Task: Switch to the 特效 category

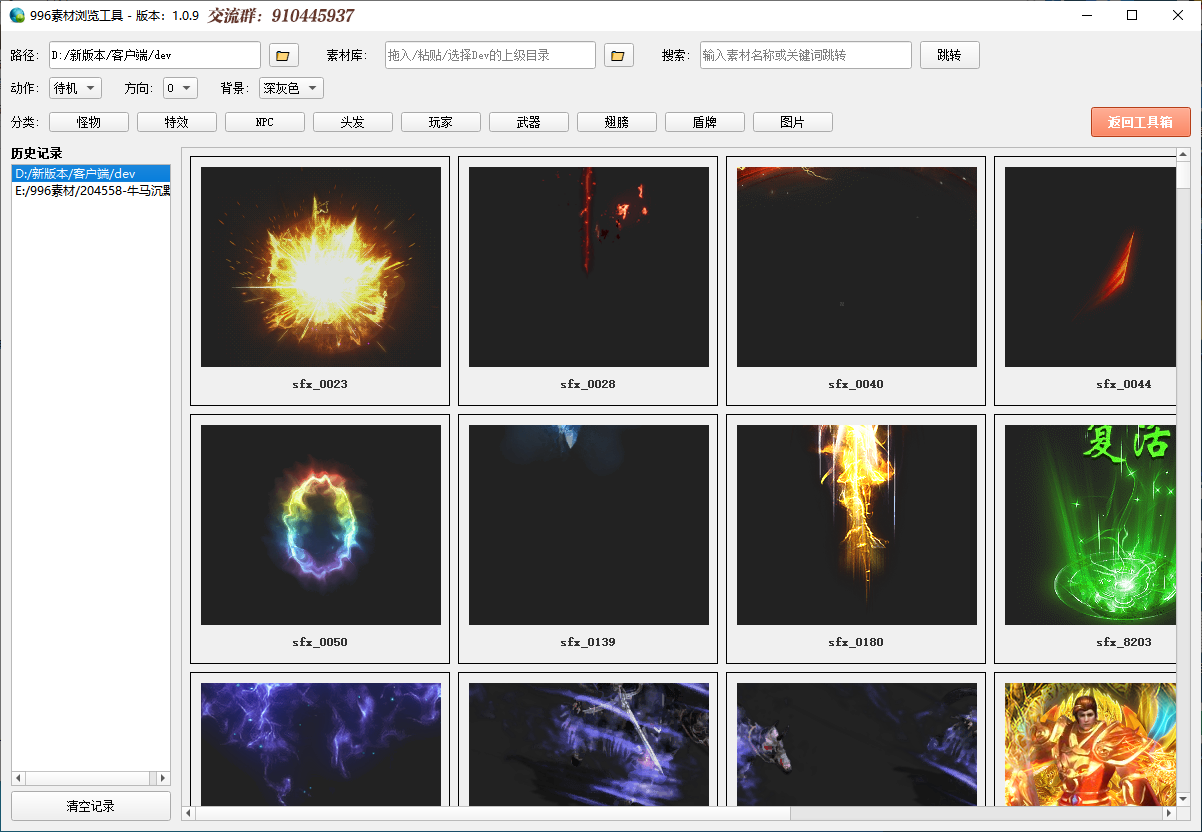Action: 177,122
